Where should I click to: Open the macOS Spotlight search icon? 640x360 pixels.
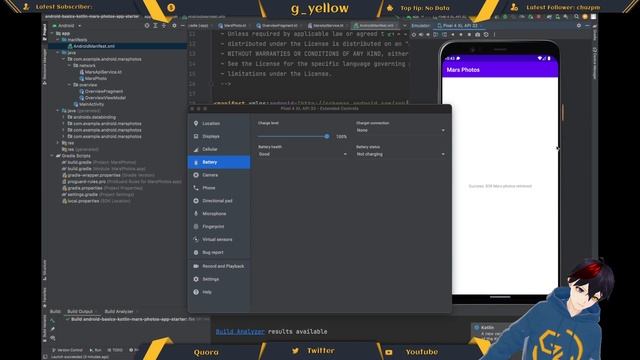tap(576, 17)
